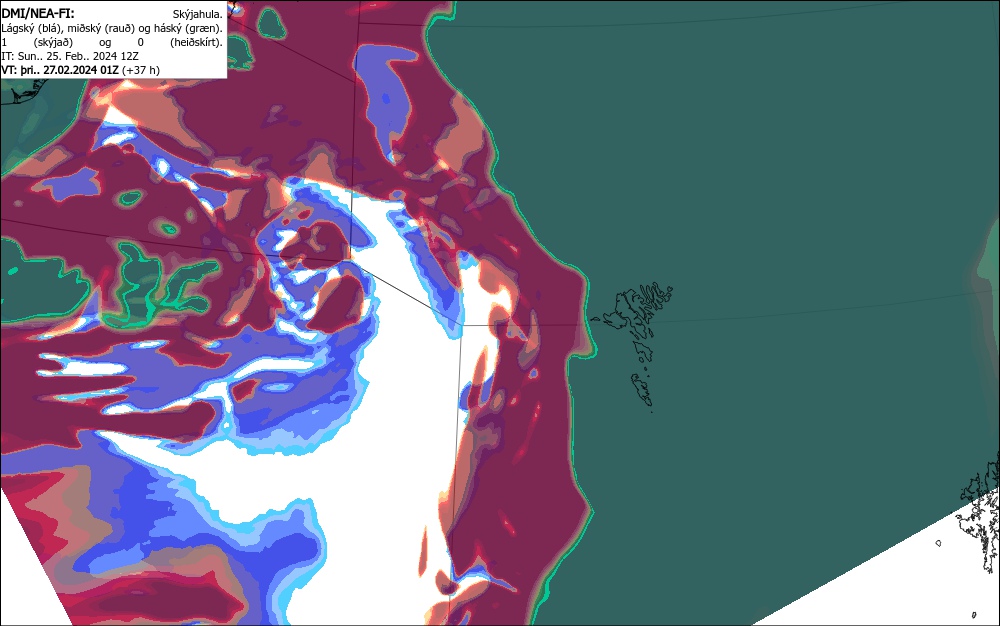Click the "DMI/NEA-FI:" legend title
Image resolution: width=1000 pixels, height=626 pixels.
point(38,13)
